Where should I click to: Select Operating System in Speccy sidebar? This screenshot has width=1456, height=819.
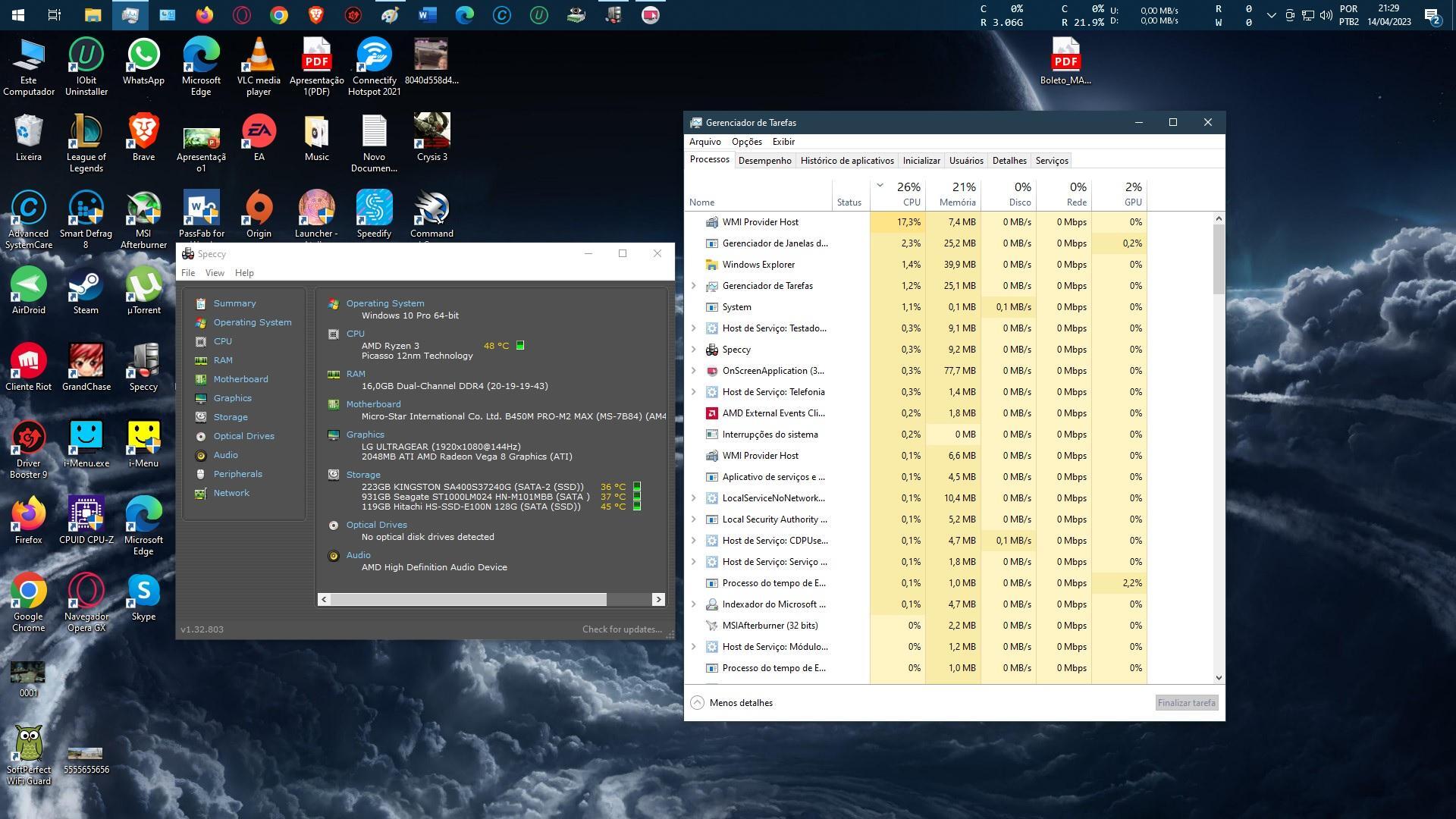253,322
